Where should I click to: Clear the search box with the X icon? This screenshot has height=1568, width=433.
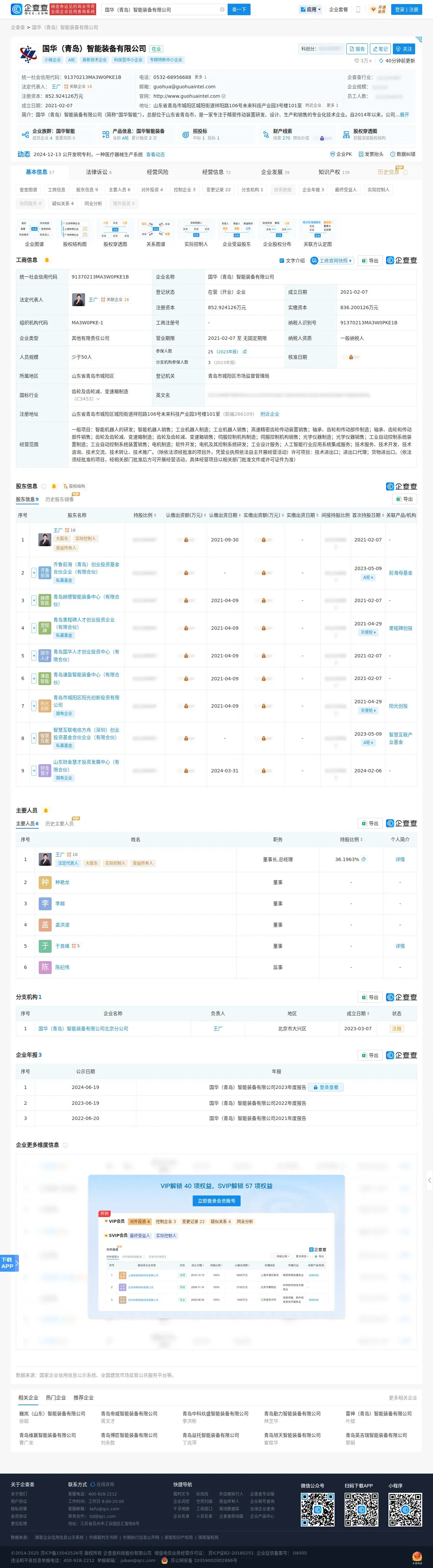222,10
